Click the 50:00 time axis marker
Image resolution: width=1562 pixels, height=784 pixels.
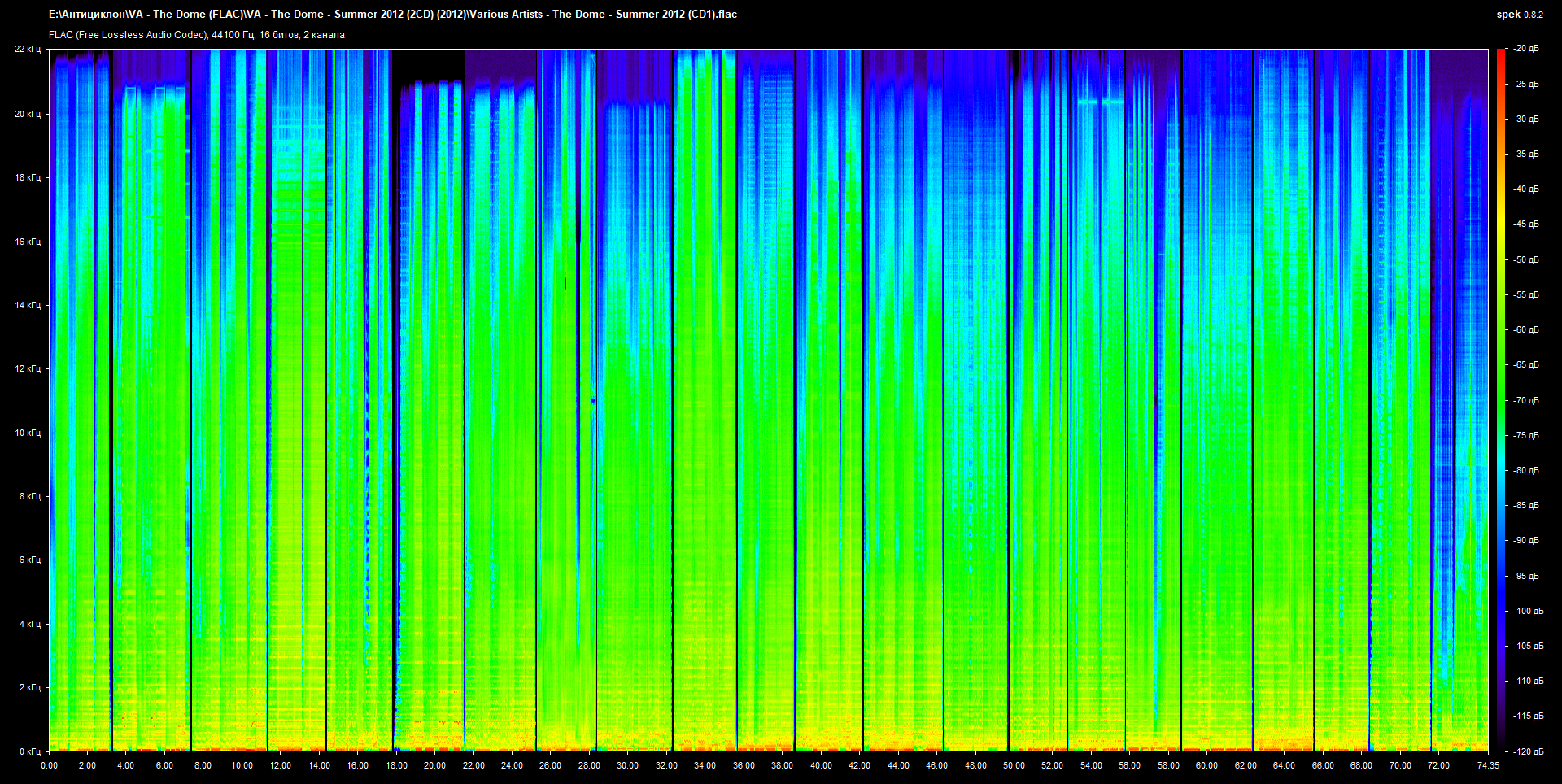point(1014,765)
